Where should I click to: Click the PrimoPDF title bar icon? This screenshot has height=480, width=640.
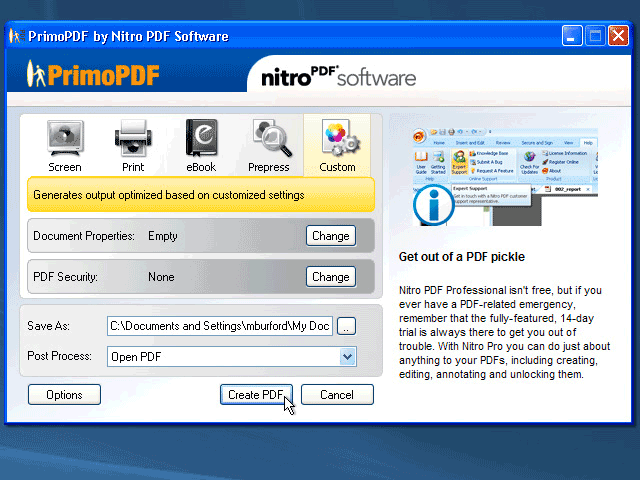pyautogui.click(x=16, y=36)
